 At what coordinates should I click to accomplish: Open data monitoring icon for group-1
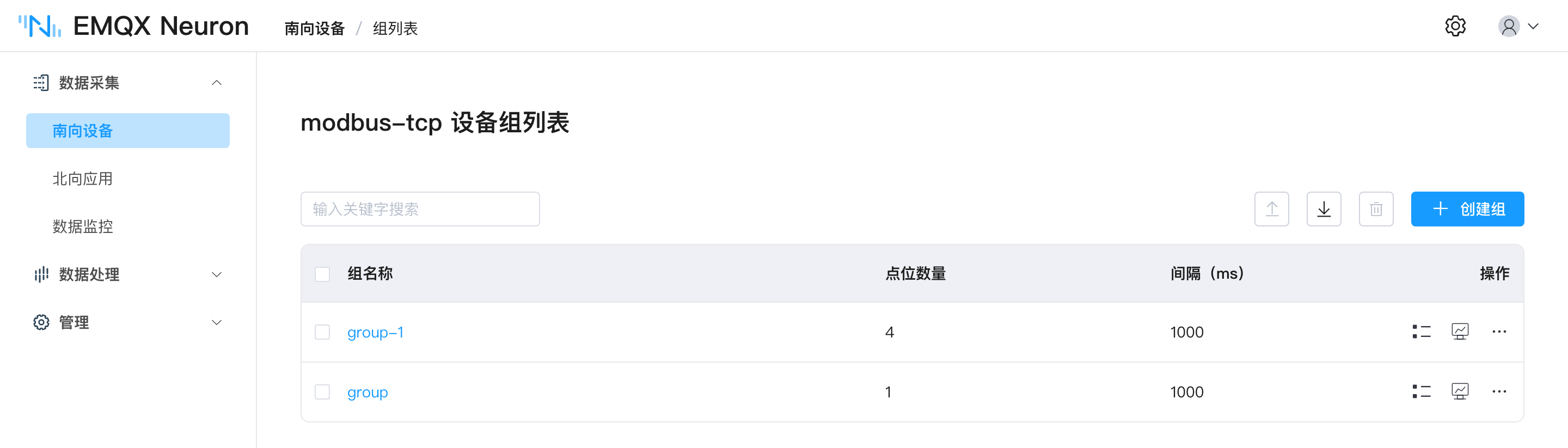tap(1460, 332)
